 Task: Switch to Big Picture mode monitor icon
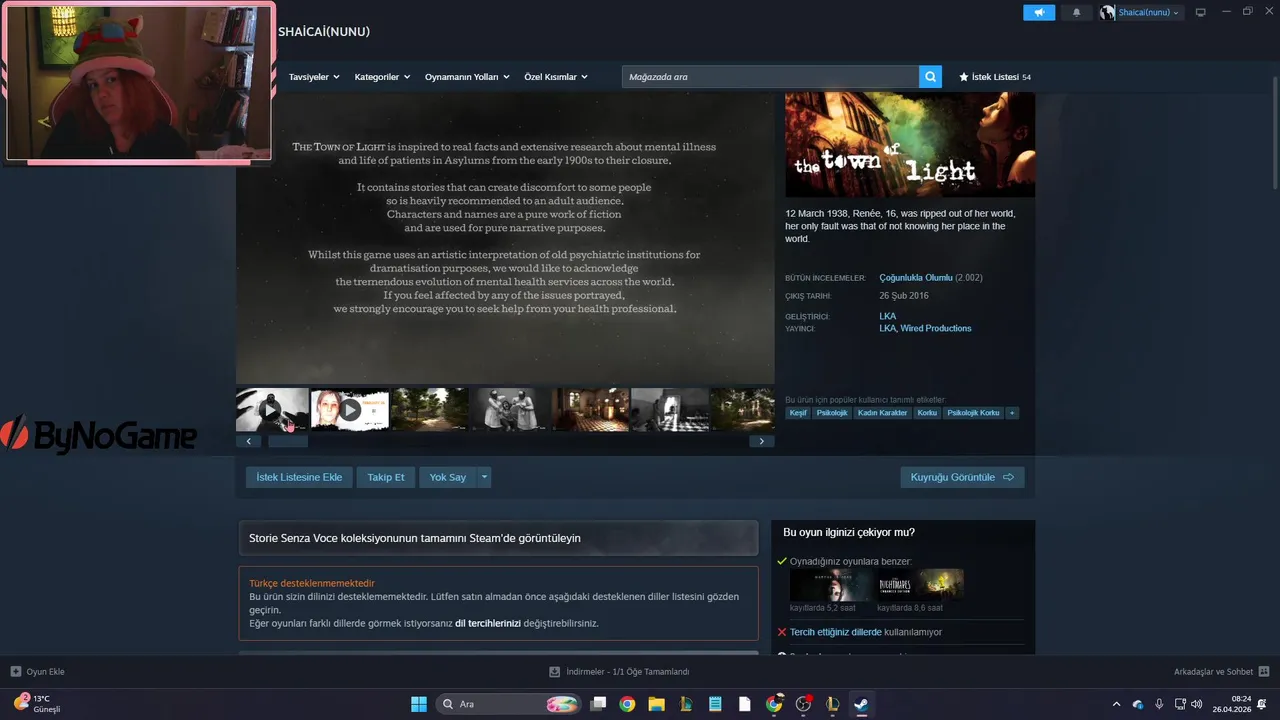[x=1201, y=13]
